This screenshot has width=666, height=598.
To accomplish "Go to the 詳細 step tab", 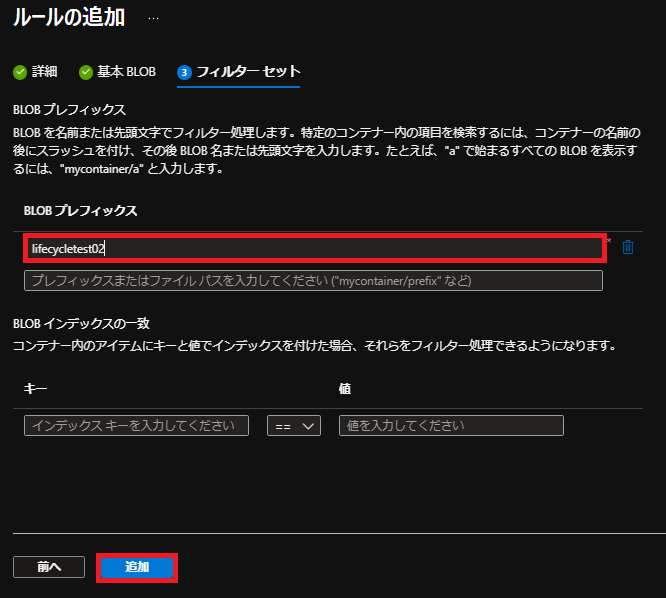I will pyautogui.click(x=35, y=72).
